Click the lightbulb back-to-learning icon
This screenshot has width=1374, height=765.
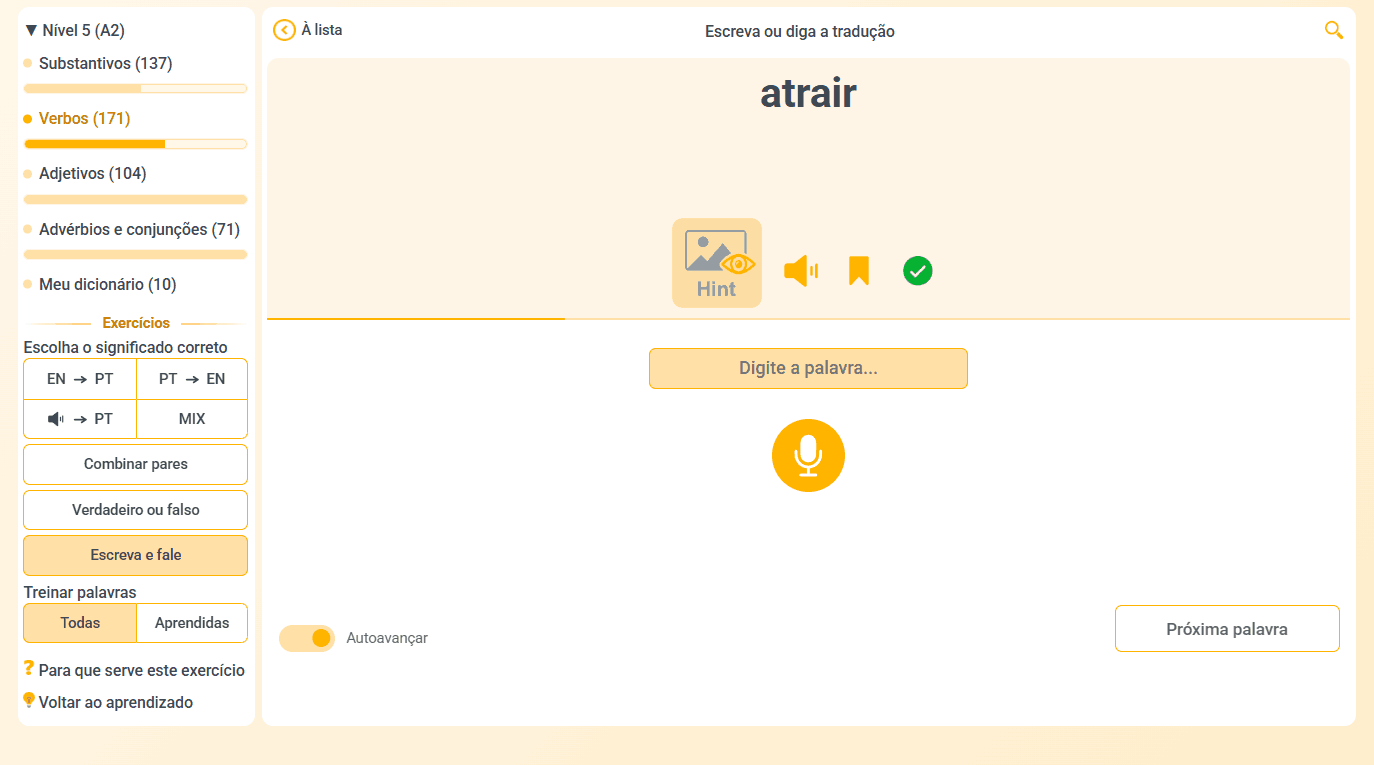pyautogui.click(x=29, y=701)
